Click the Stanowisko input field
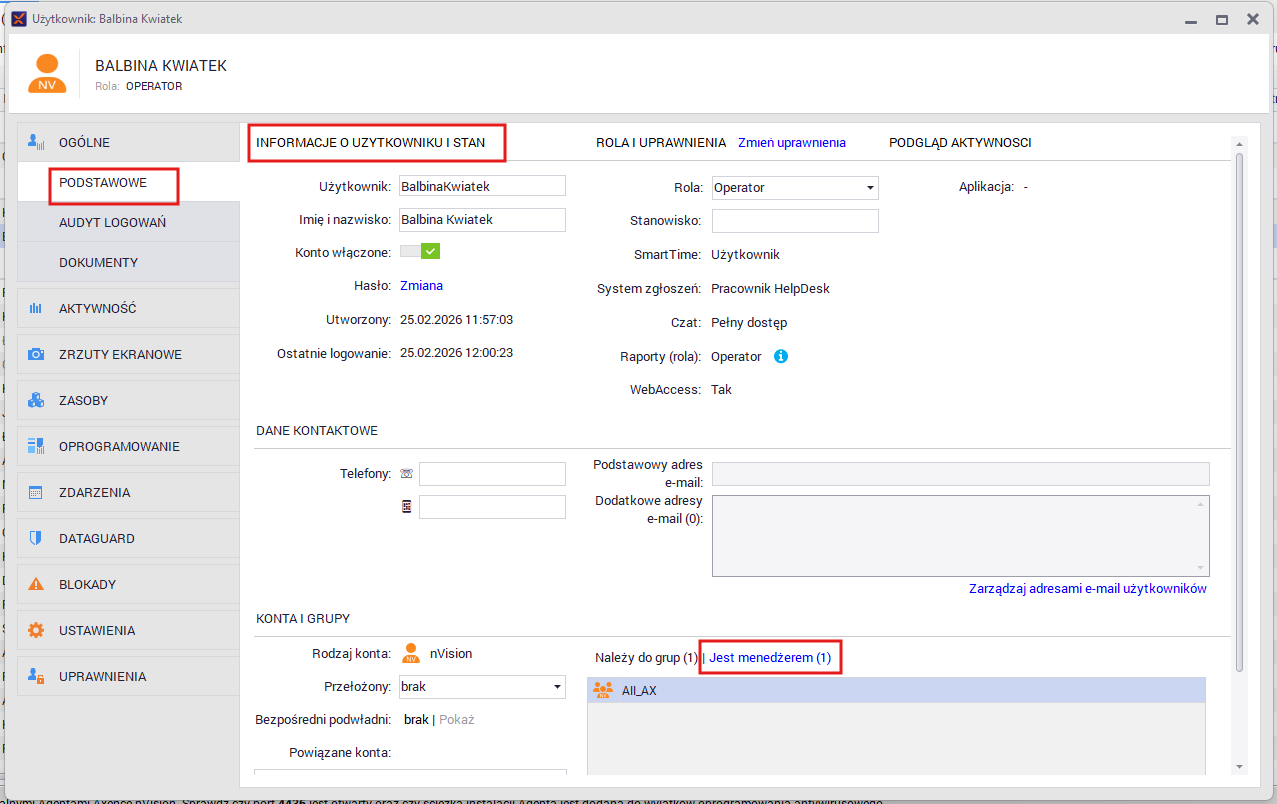1277x804 pixels. pyautogui.click(x=794, y=221)
